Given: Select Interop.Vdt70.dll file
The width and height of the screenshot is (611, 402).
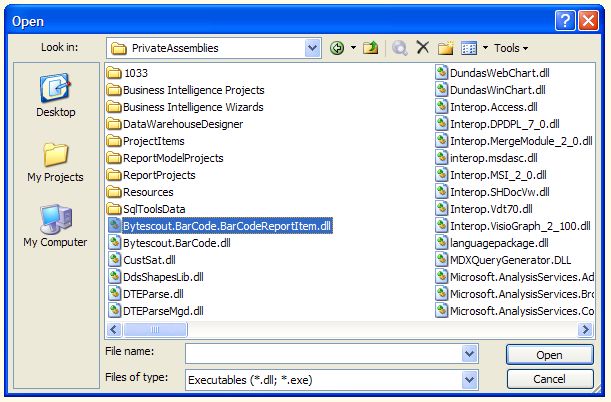Looking at the screenshot, I should pyautogui.click(x=484, y=209).
